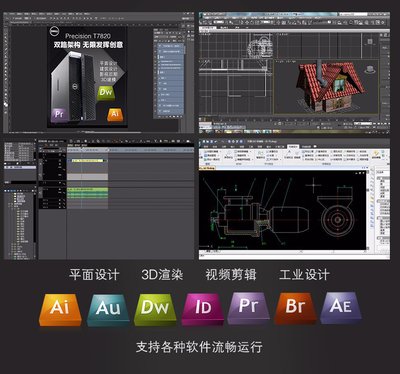Click the 工业设计 label

coord(304,275)
